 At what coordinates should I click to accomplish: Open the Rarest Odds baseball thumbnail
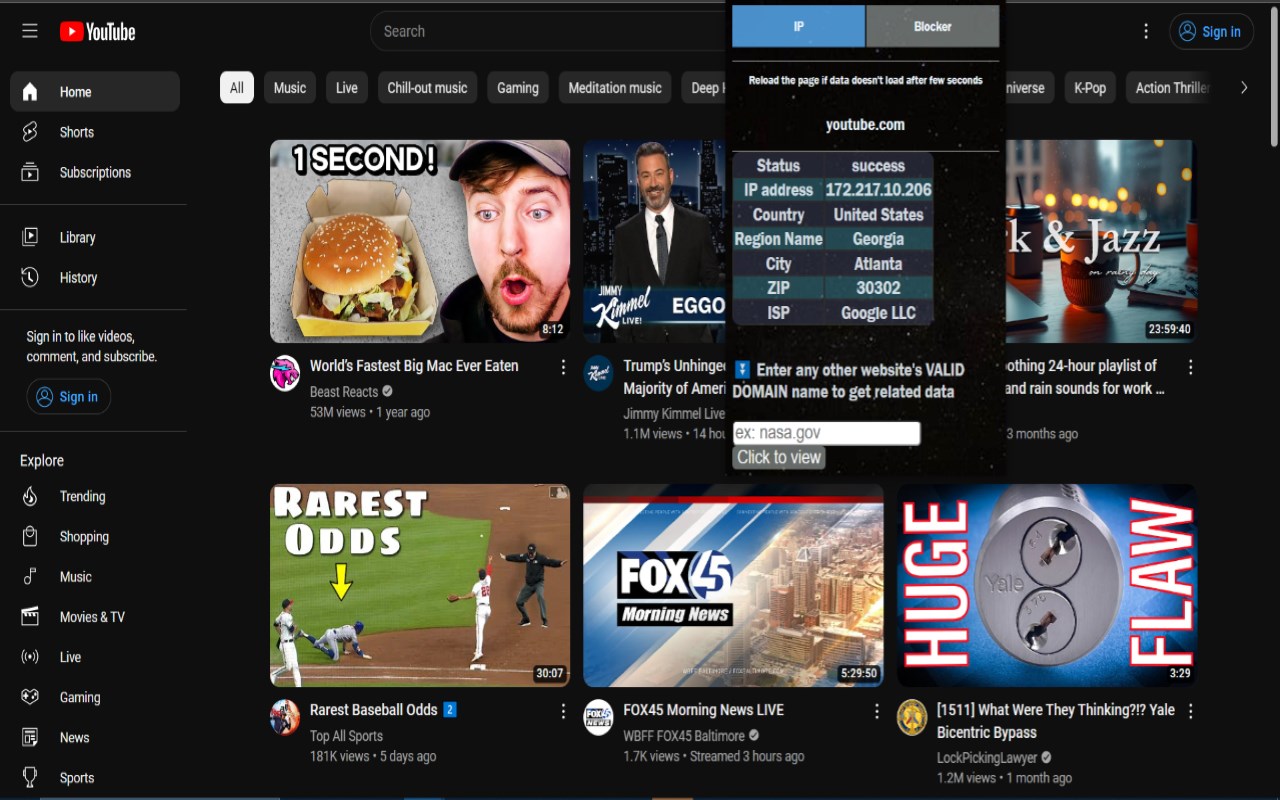pyautogui.click(x=420, y=586)
